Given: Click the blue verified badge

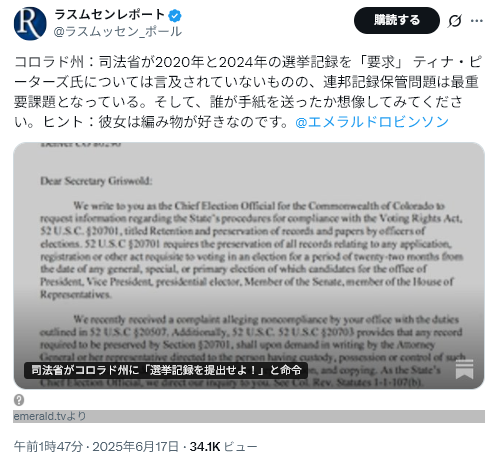Looking at the screenshot, I should [x=175, y=15].
